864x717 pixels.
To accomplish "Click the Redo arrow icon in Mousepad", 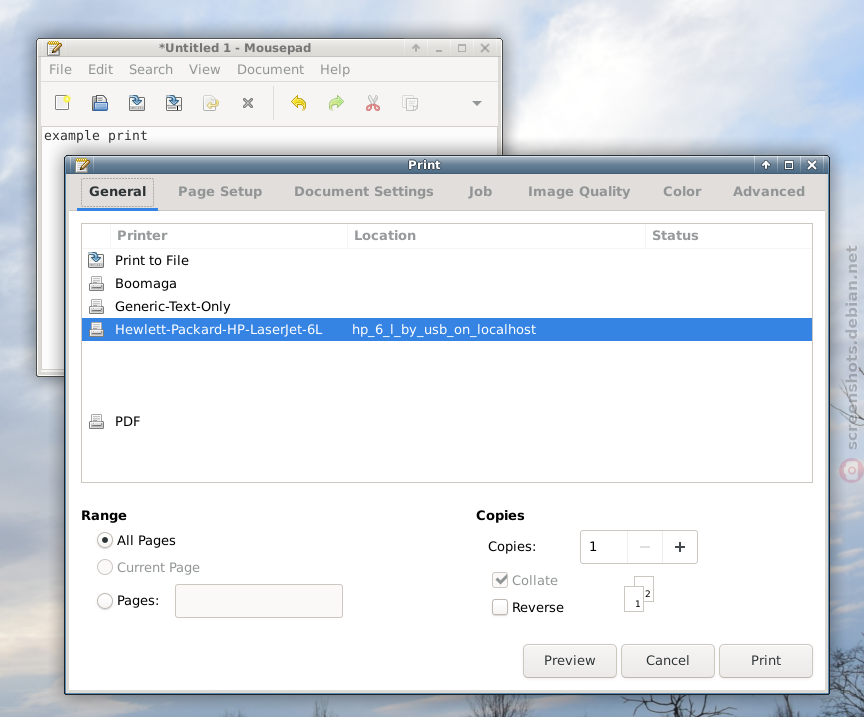I will [336, 103].
